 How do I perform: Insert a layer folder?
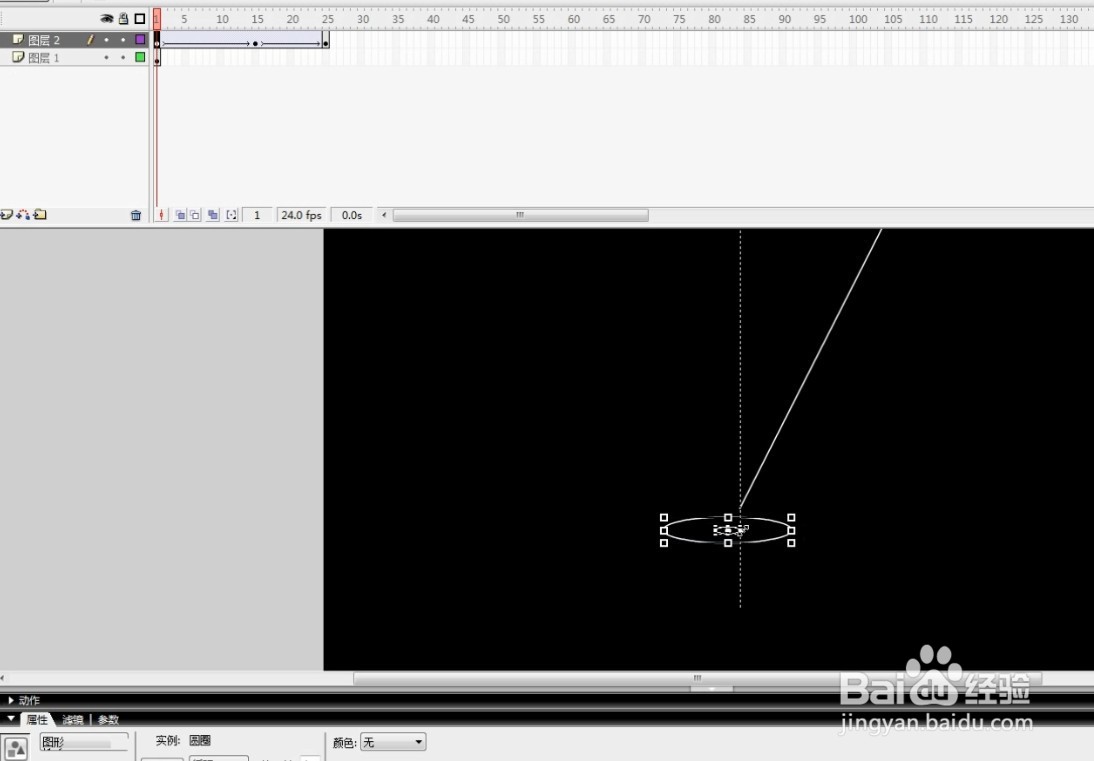pos(40,215)
